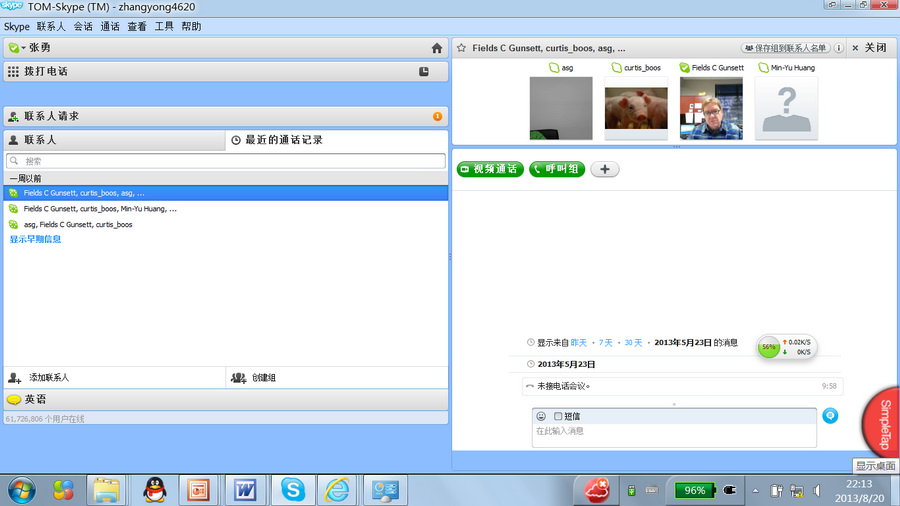Enable the 短信 SMS checkbox
Viewport: 900px width, 506px height.
pyautogui.click(x=558, y=416)
